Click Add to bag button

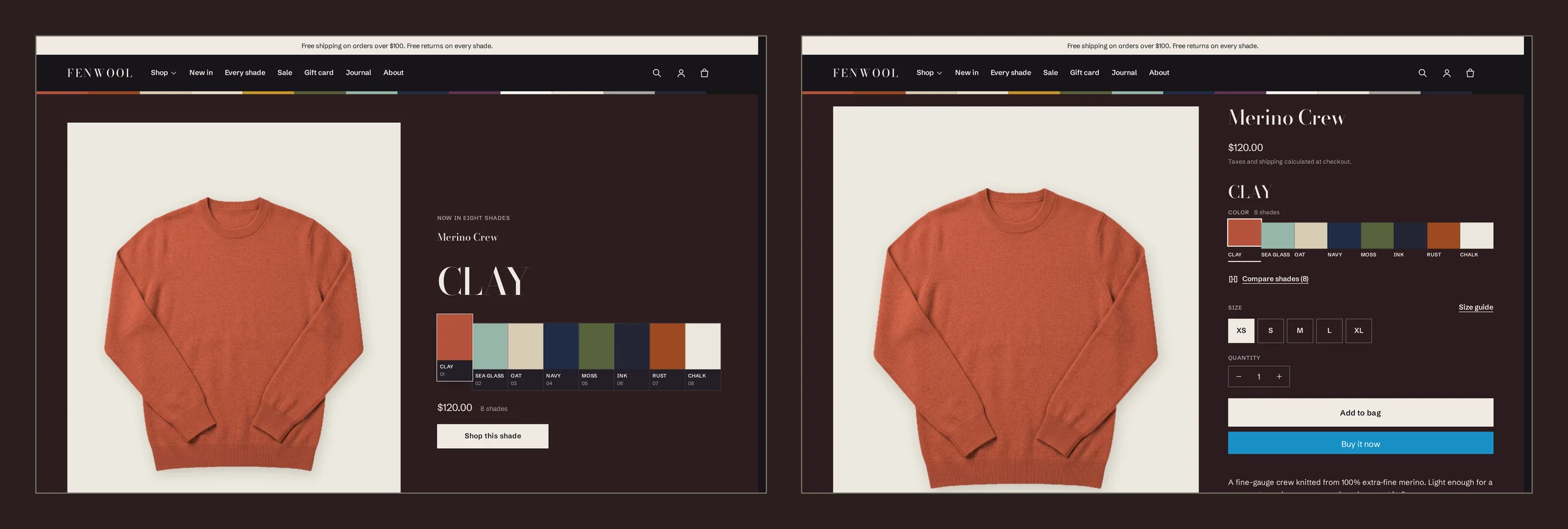1360,413
